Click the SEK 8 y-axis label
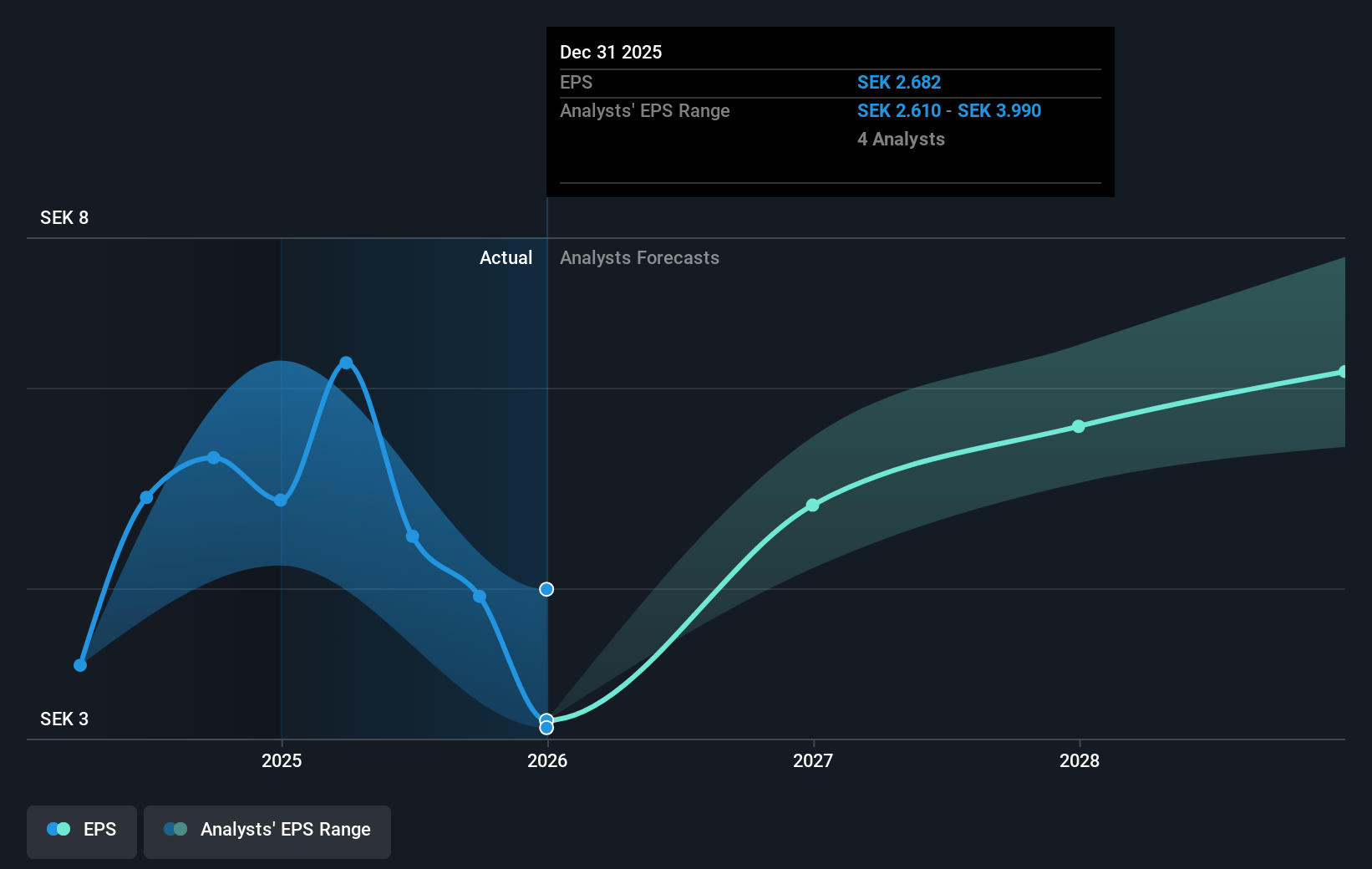 pyautogui.click(x=64, y=218)
